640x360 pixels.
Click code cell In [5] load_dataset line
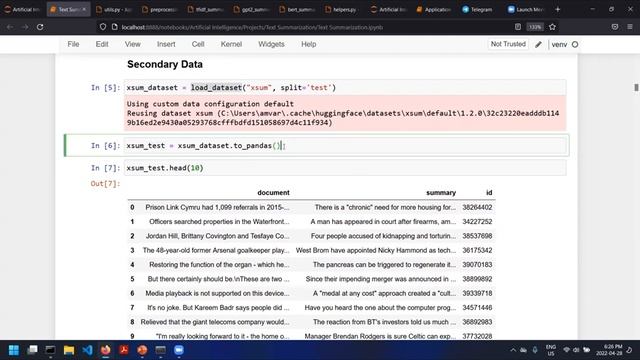345,87
